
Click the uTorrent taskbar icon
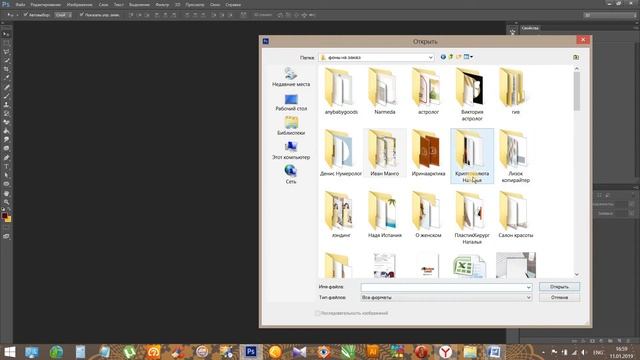pos(129,351)
